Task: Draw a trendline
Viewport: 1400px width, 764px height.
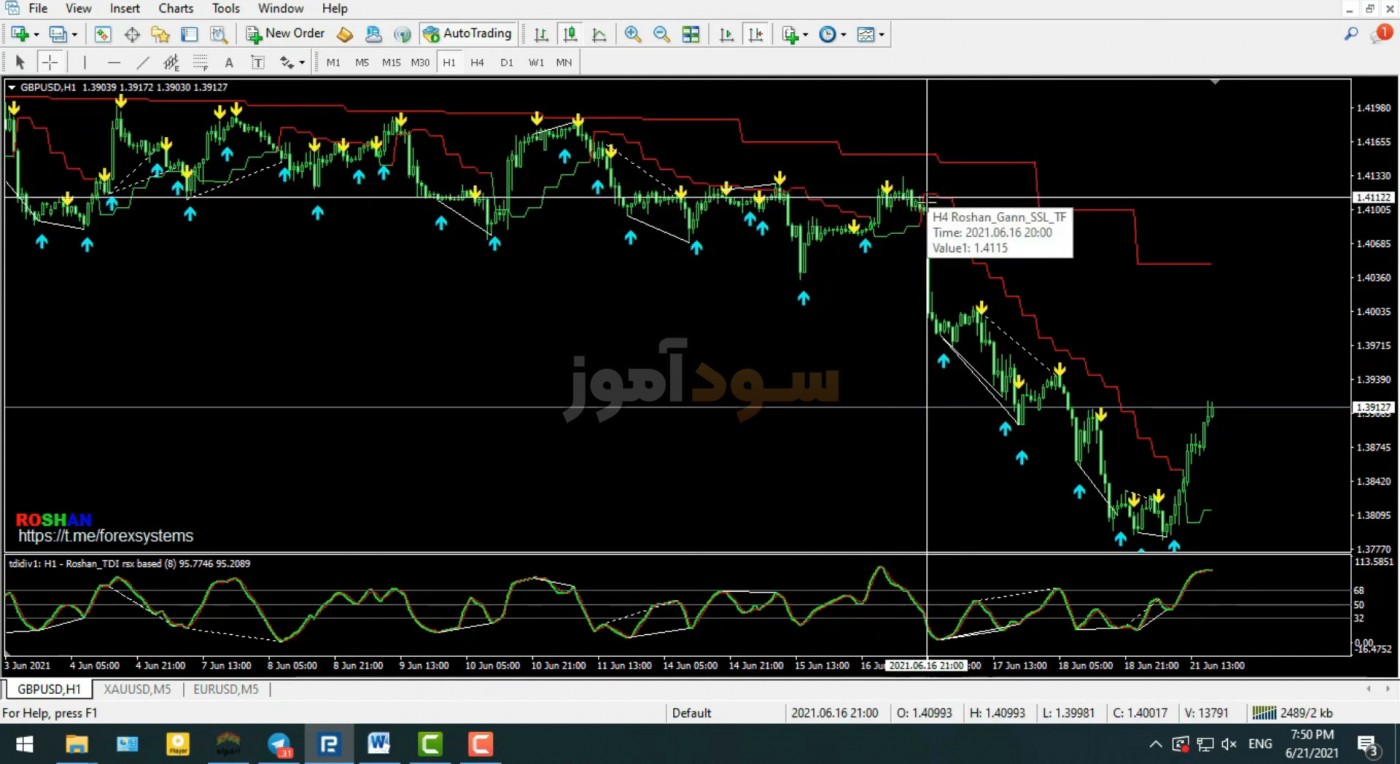Action: click(142, 62)
